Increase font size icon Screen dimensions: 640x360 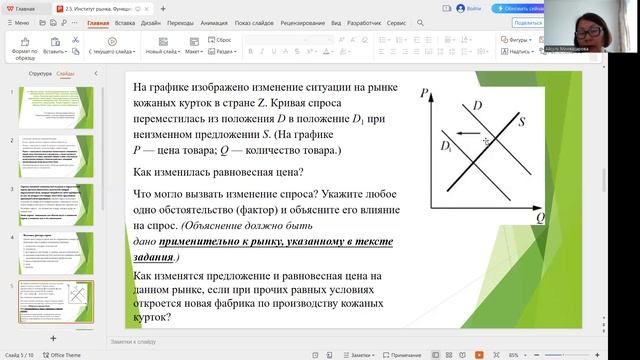click(x=342, y=40)
